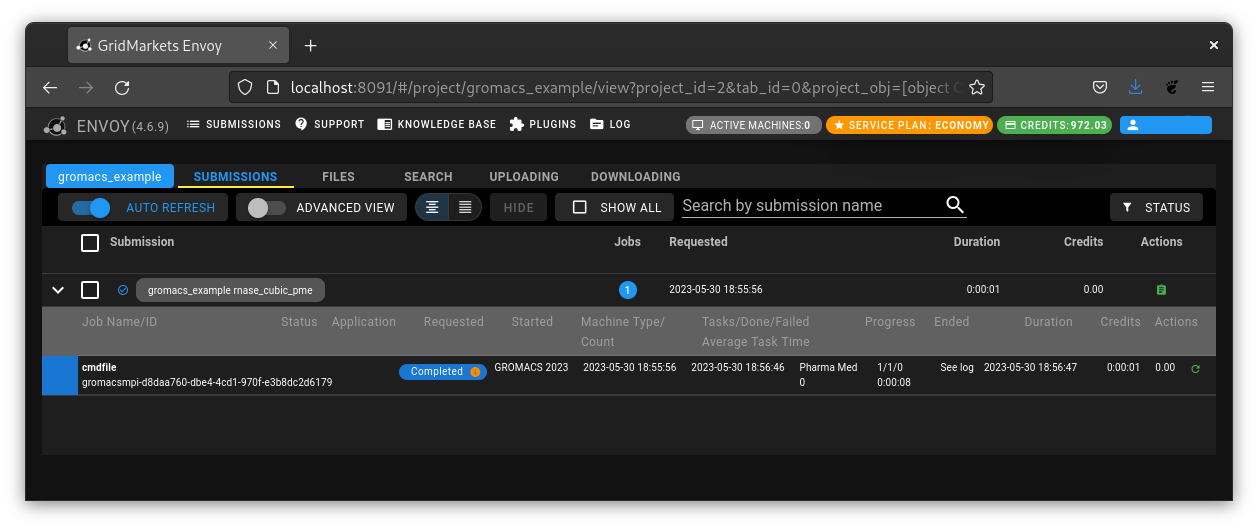Image resolution: width=1258 pixels, height=529 pixels.
Task: Click the Credits 972.03 badge
Action: [x=1054, y=125]
